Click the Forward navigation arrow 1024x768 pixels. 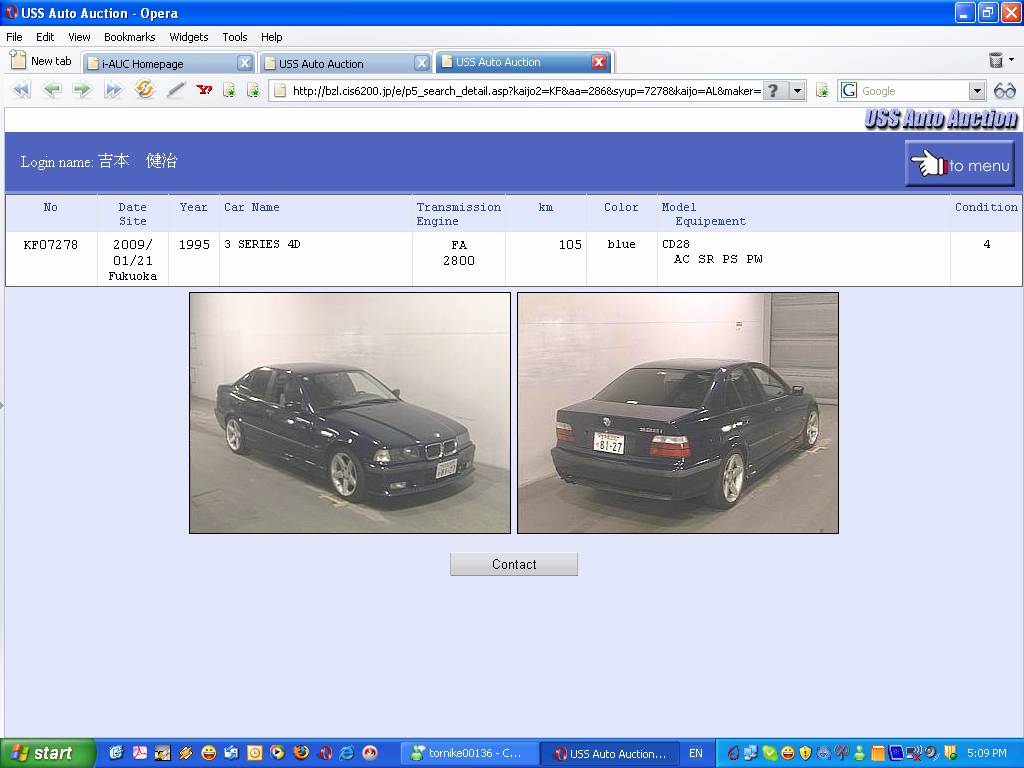point(82,90)
